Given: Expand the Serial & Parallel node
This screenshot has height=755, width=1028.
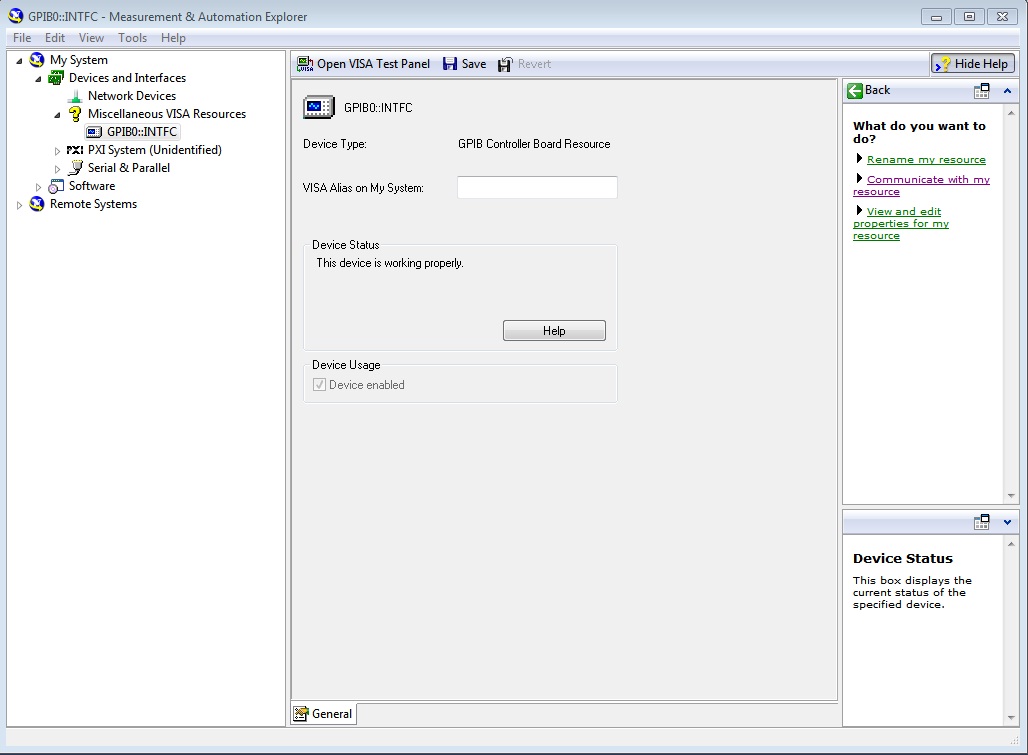Looking at the screenshot, I should [x=57, y=169].
